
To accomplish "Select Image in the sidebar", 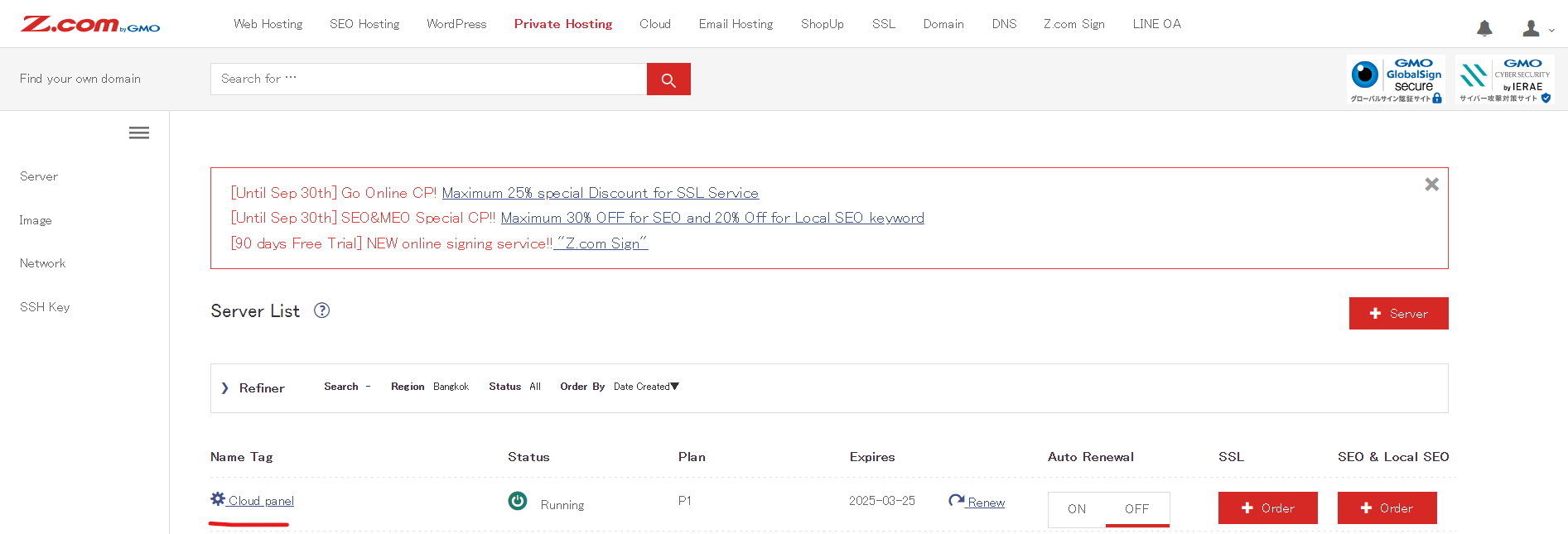I will coord(36,220).
